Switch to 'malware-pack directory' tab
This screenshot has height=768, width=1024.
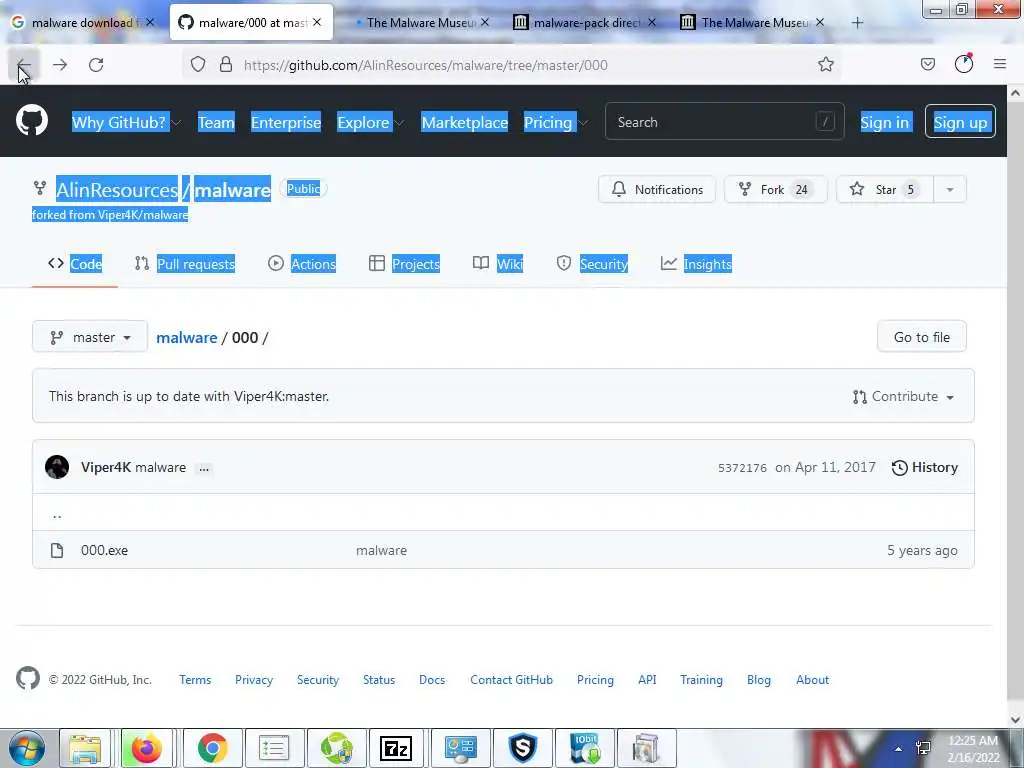(x=586, y=22)
